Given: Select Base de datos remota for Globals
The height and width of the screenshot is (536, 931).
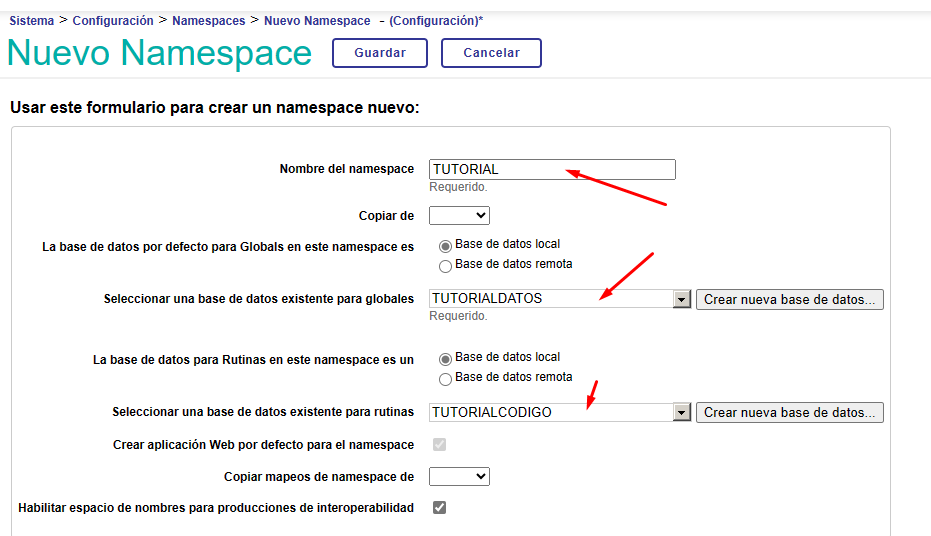Looking at the screenshot, I should pyautogui.click(x=446, y=266).
